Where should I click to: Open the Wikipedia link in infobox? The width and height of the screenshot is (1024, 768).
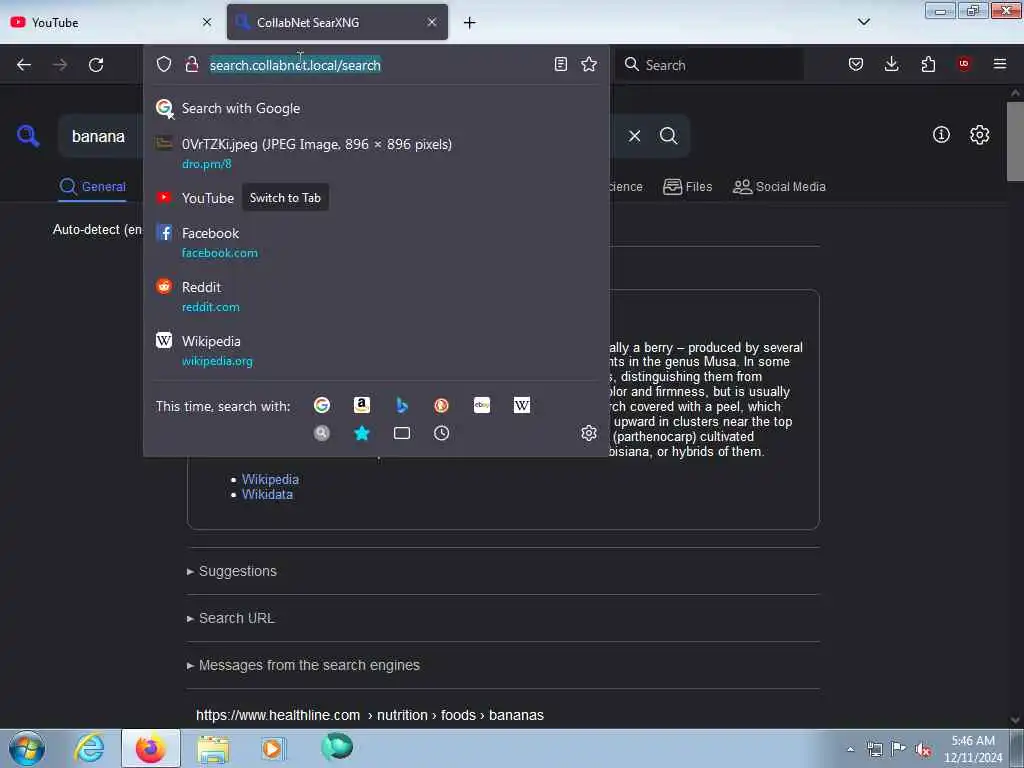pyautogui.click(x=270, y=479)
